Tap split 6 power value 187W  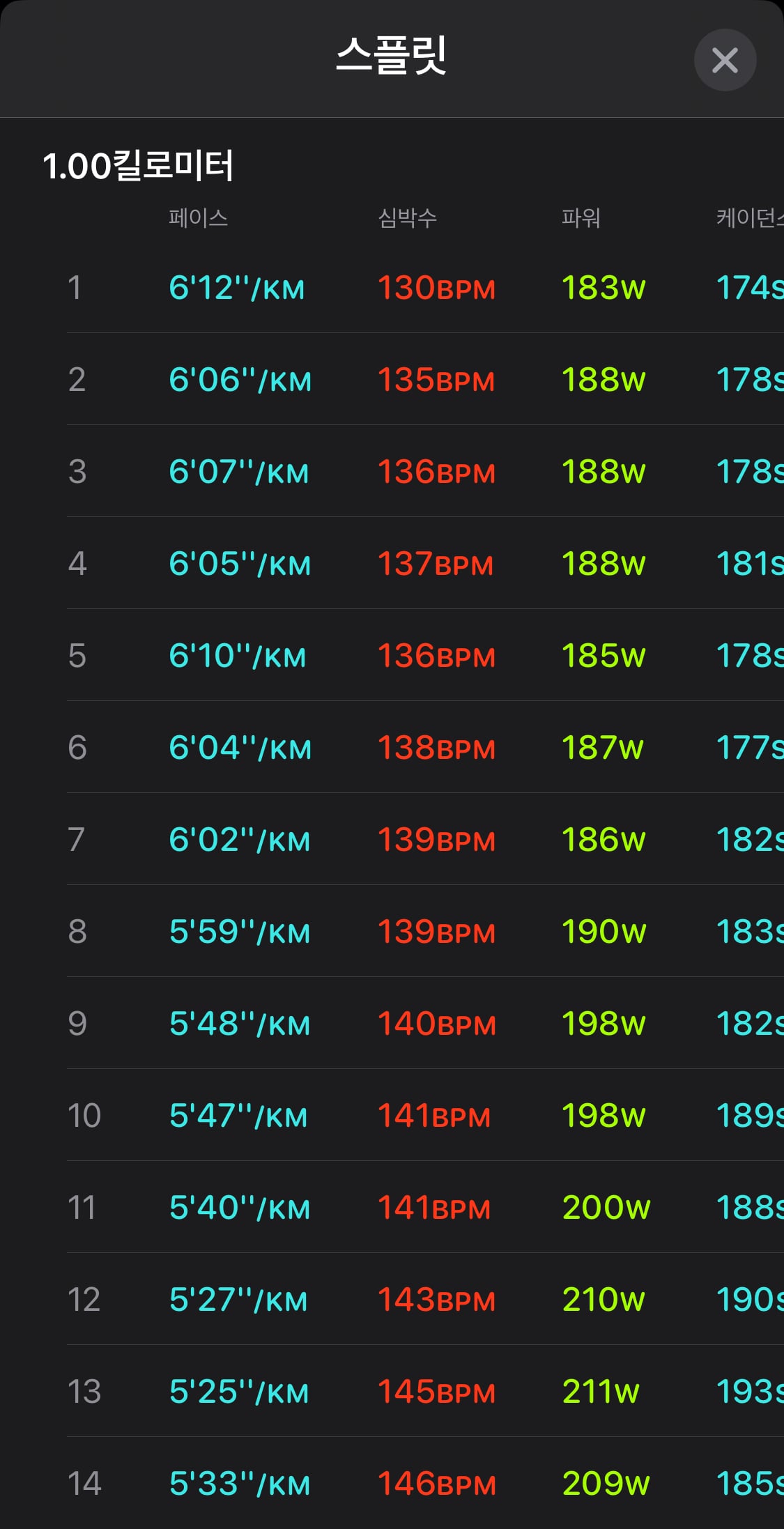point(603,748)
